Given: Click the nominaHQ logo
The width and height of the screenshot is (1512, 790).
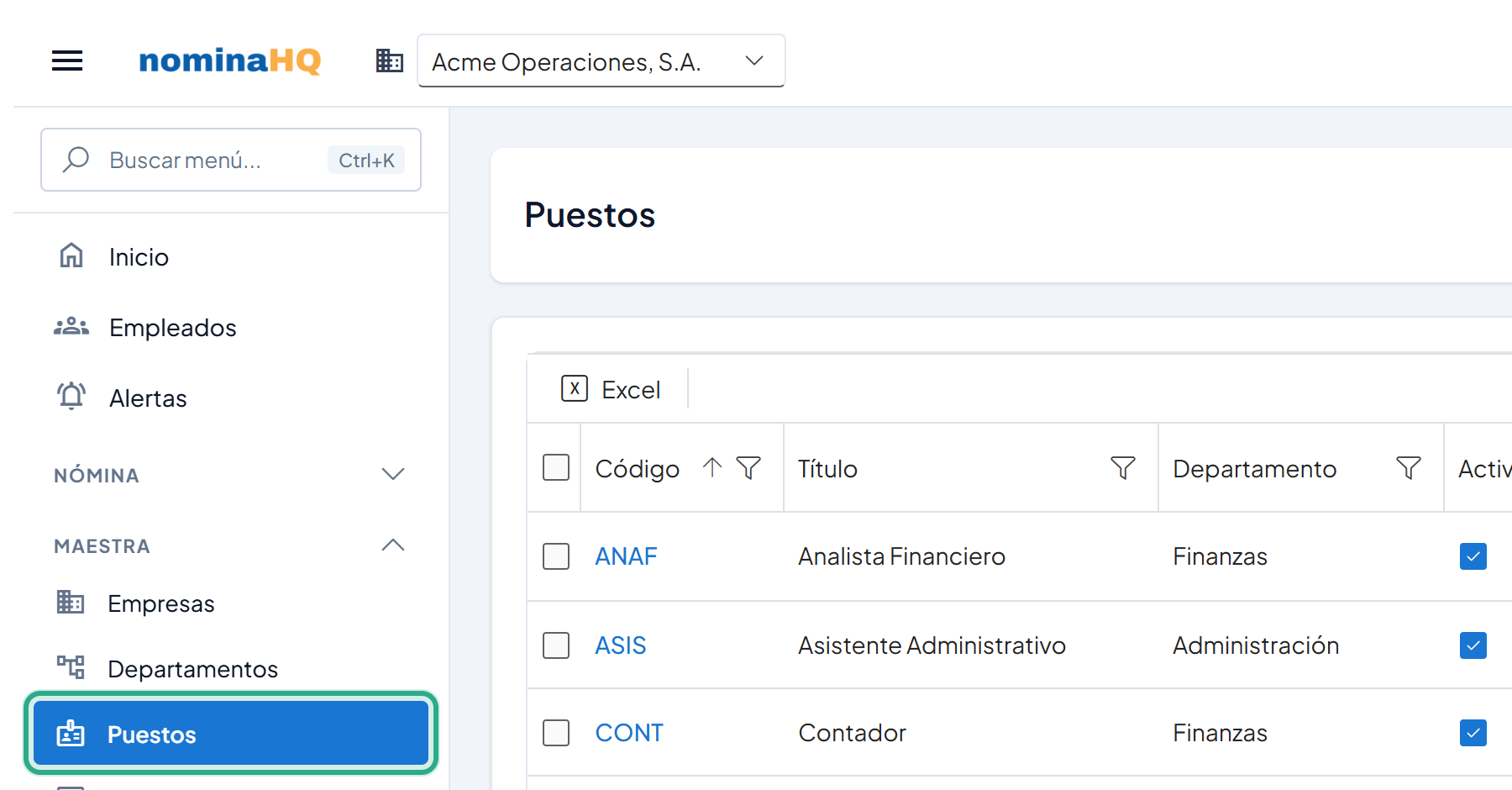Looking at the screenshot, I should [x=230, y=61].
